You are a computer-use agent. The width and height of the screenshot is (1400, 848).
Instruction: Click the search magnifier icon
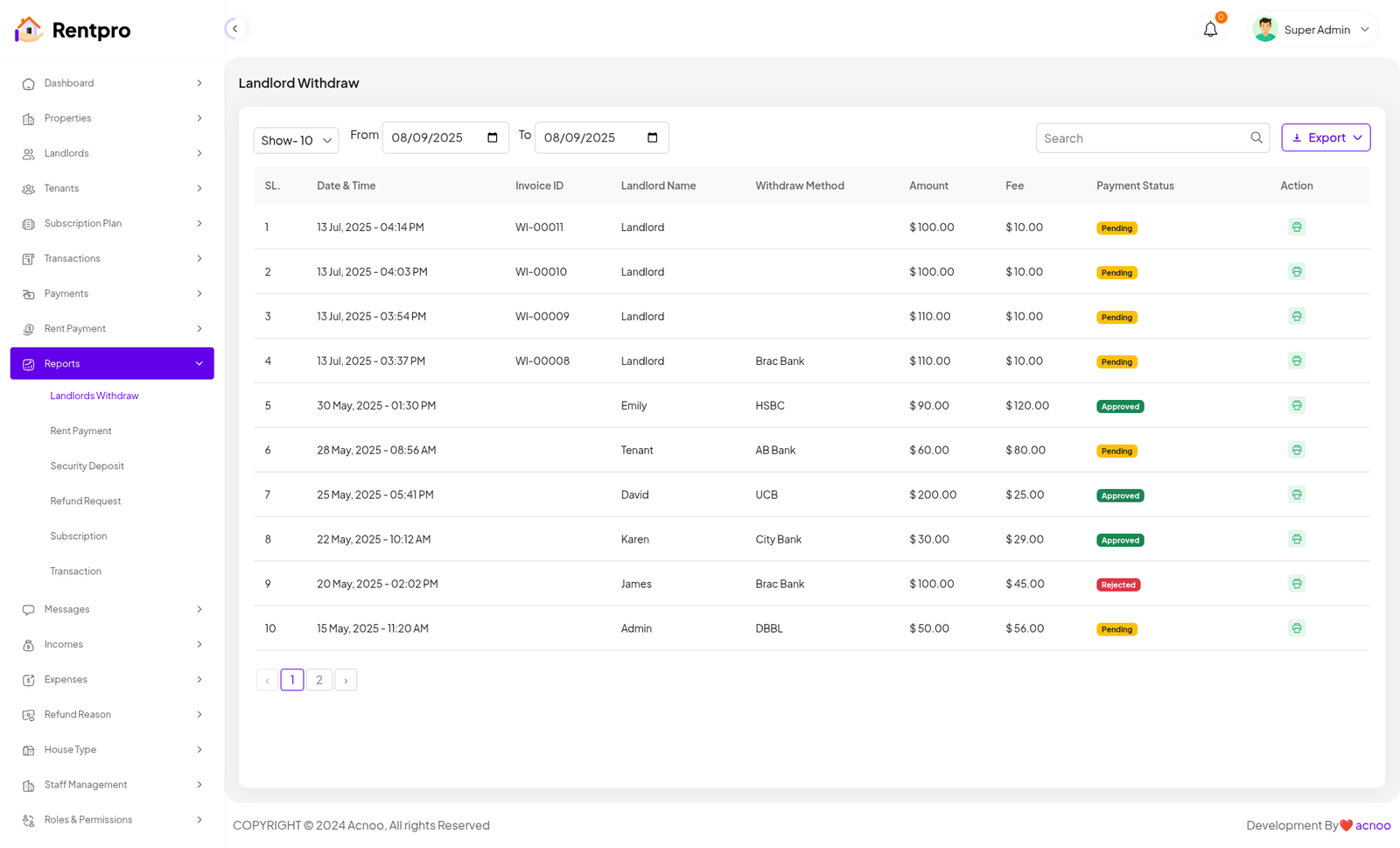(x=1256, y=138)
